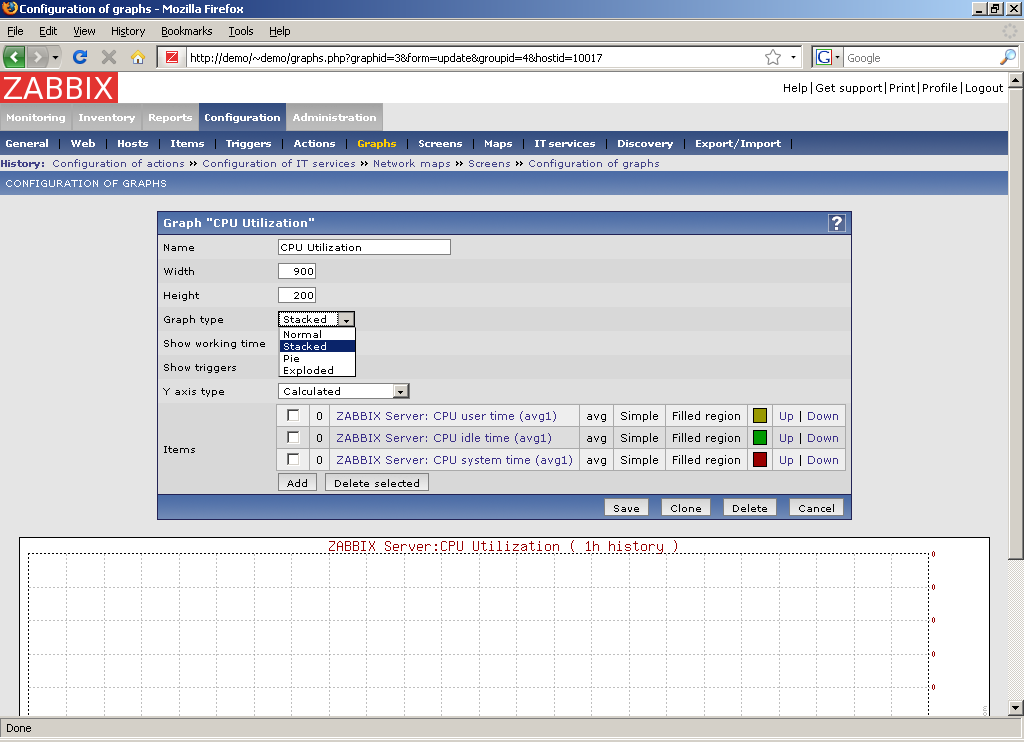Viewport: 1024px width, 742px height.
Task: Tick the CPU user time item checkbox
Action: [293, 415]
